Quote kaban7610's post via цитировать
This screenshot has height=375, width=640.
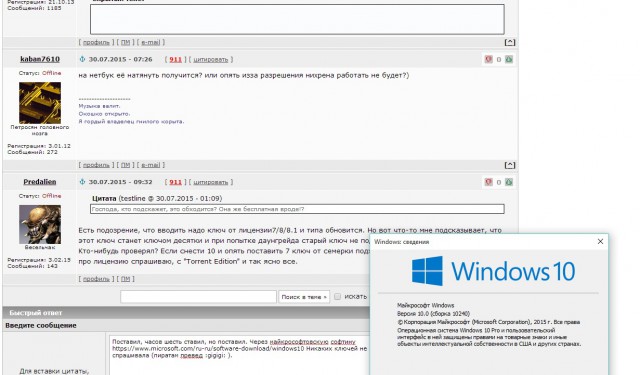[211, 60]
